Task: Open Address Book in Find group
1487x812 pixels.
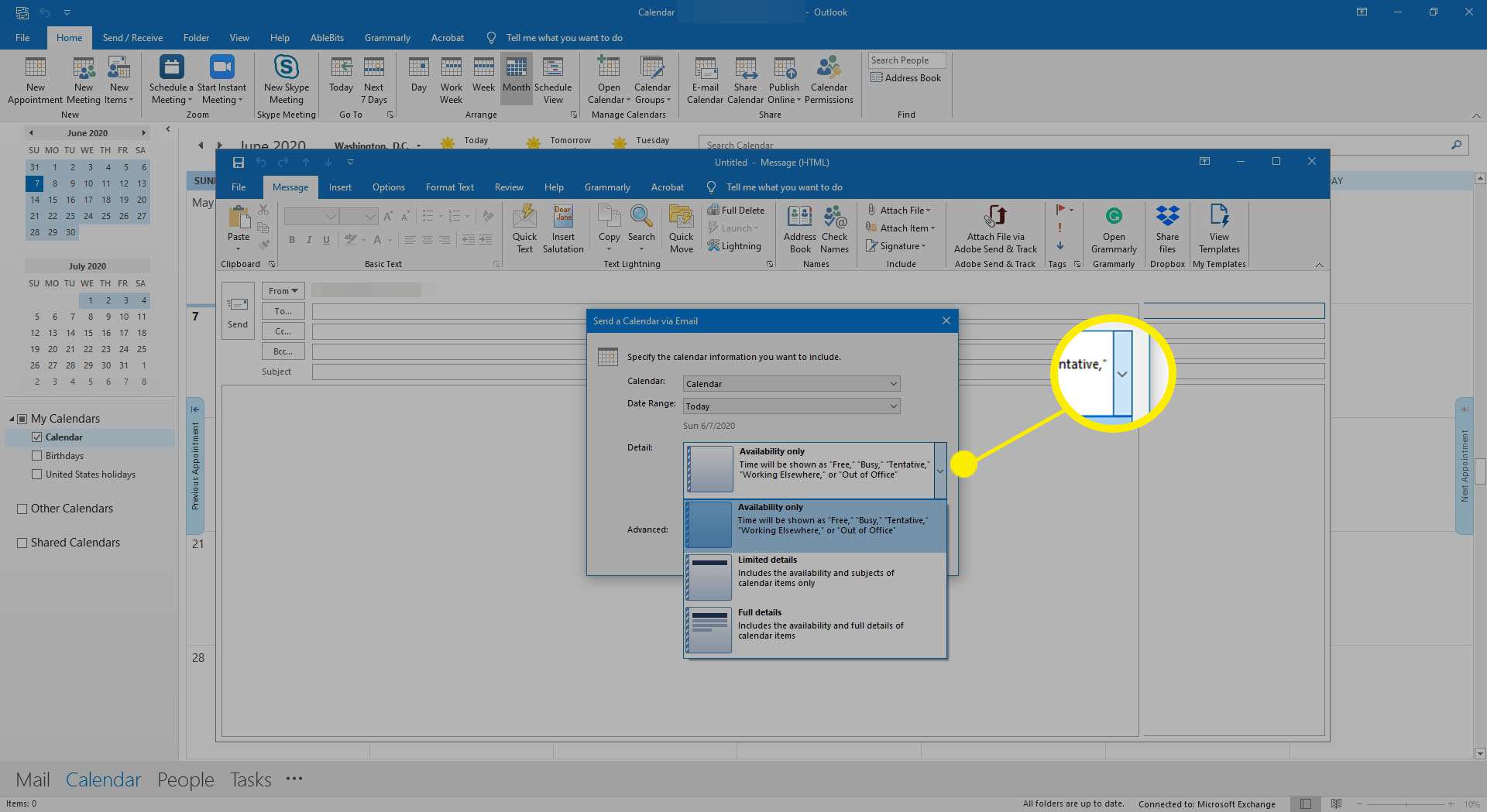Action: pyautogui.click(x=905, y=78)
